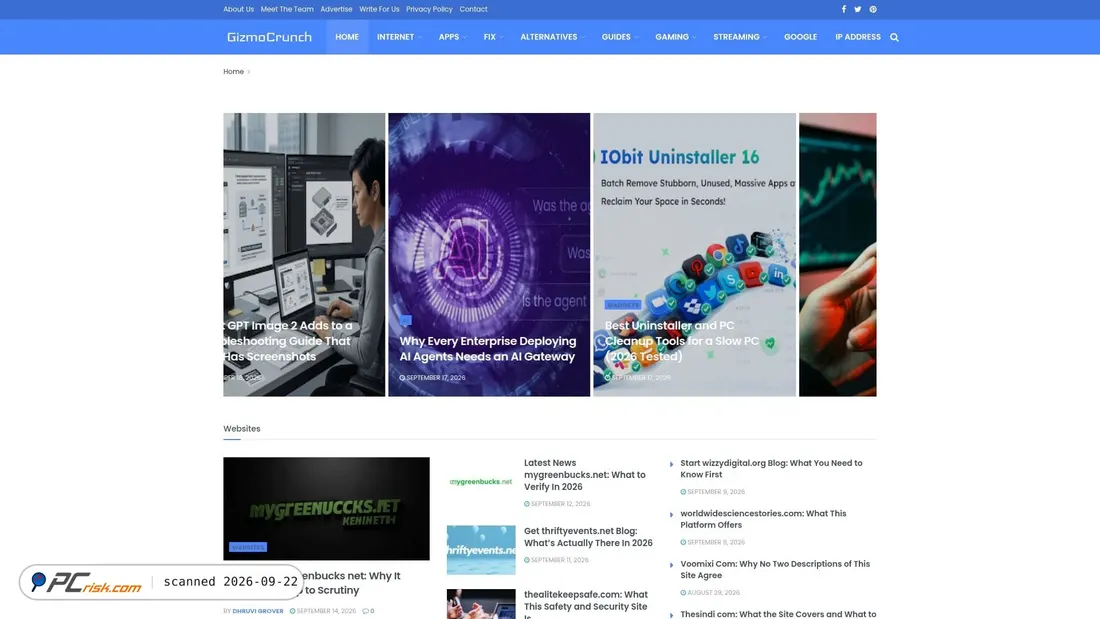Click the thriftyevents small thumbnail
The image size is (1100, 619).
pyautogui.click(x=481, y=550)
